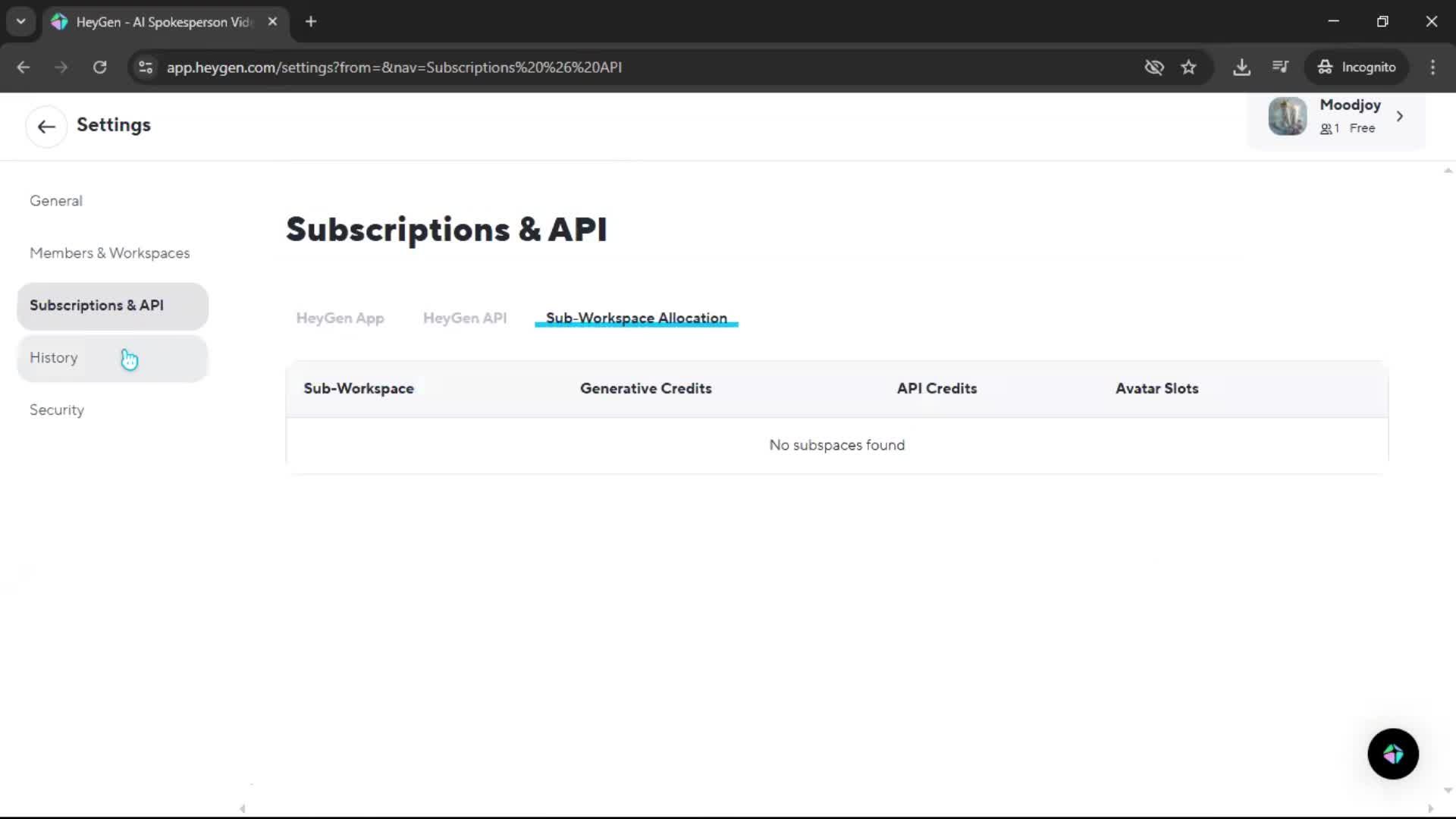1456x819 pixels.
Task: Open the site information icon in address bar
Action: pyautogui.click(x=146, y=67)
